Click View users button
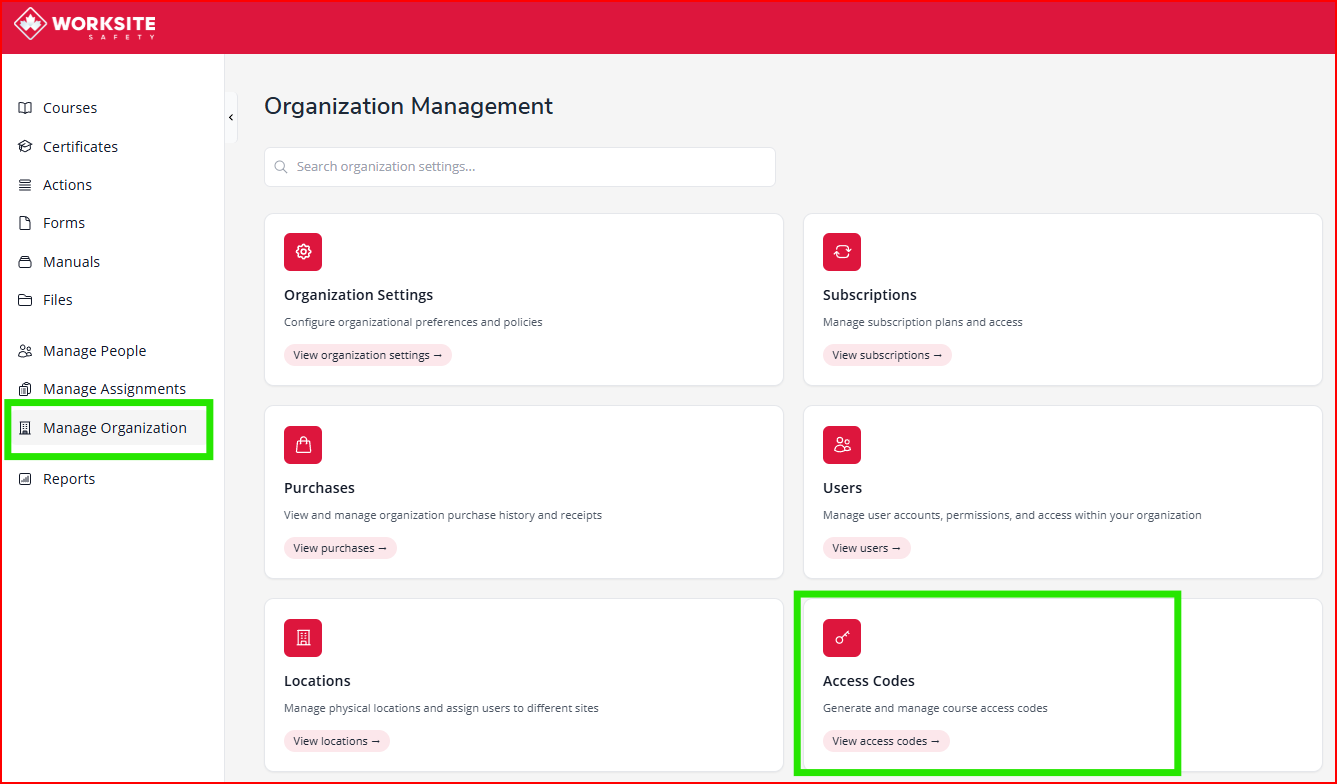 (866, 548)
